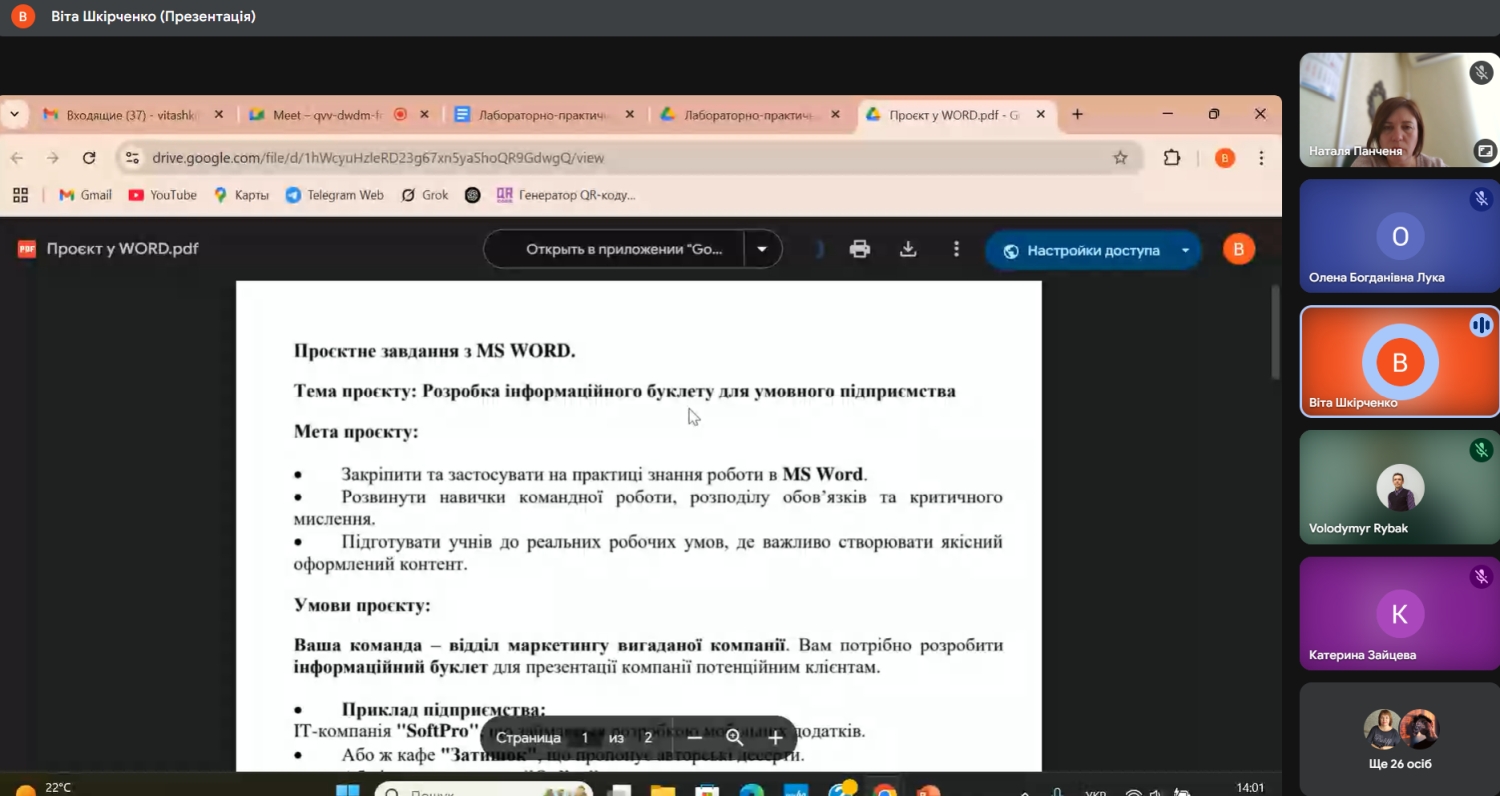
Task: Open File Explorer in the taskbar
Action: click(662, 790)
